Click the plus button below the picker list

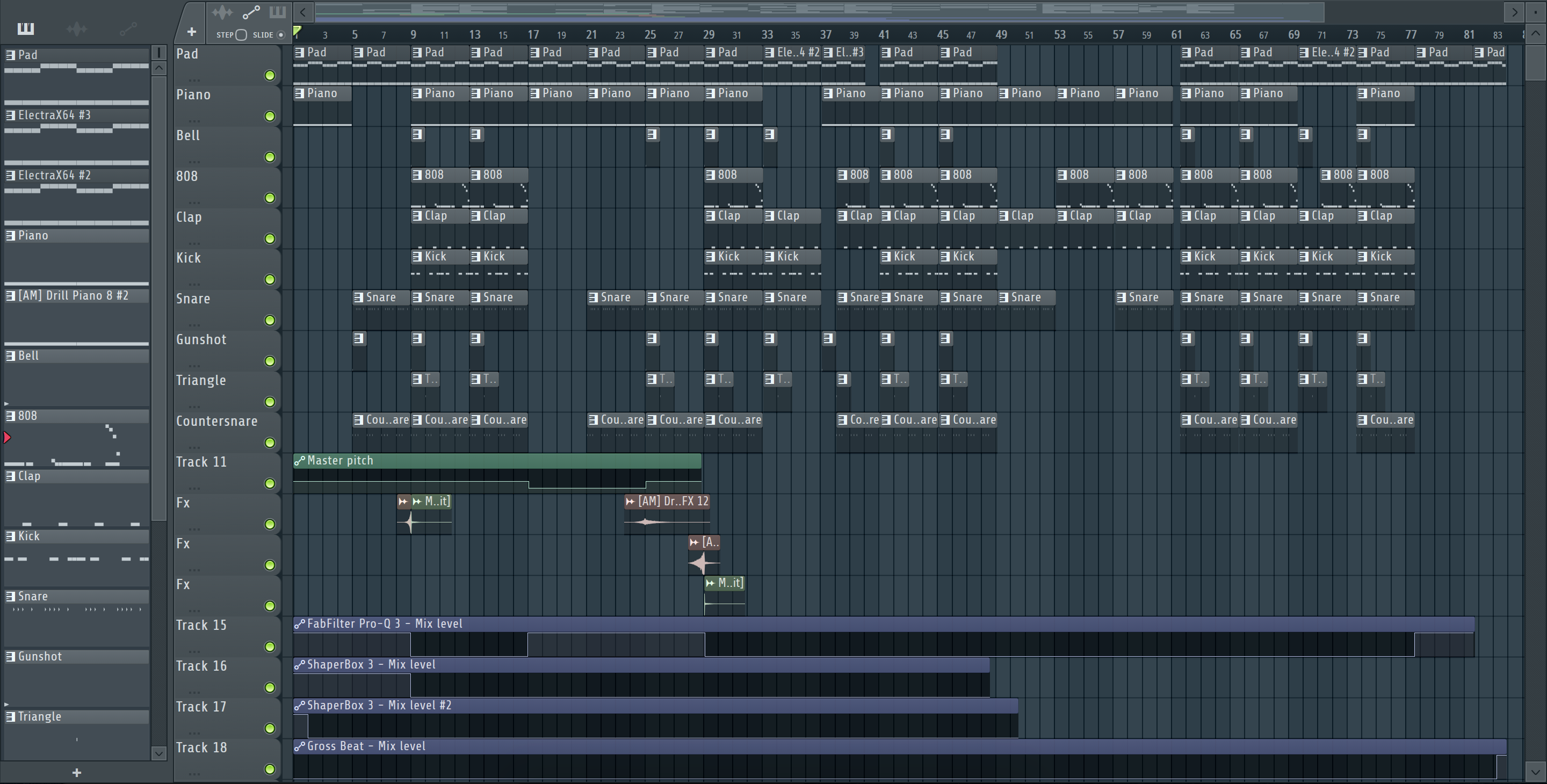(x=76, y=773)
